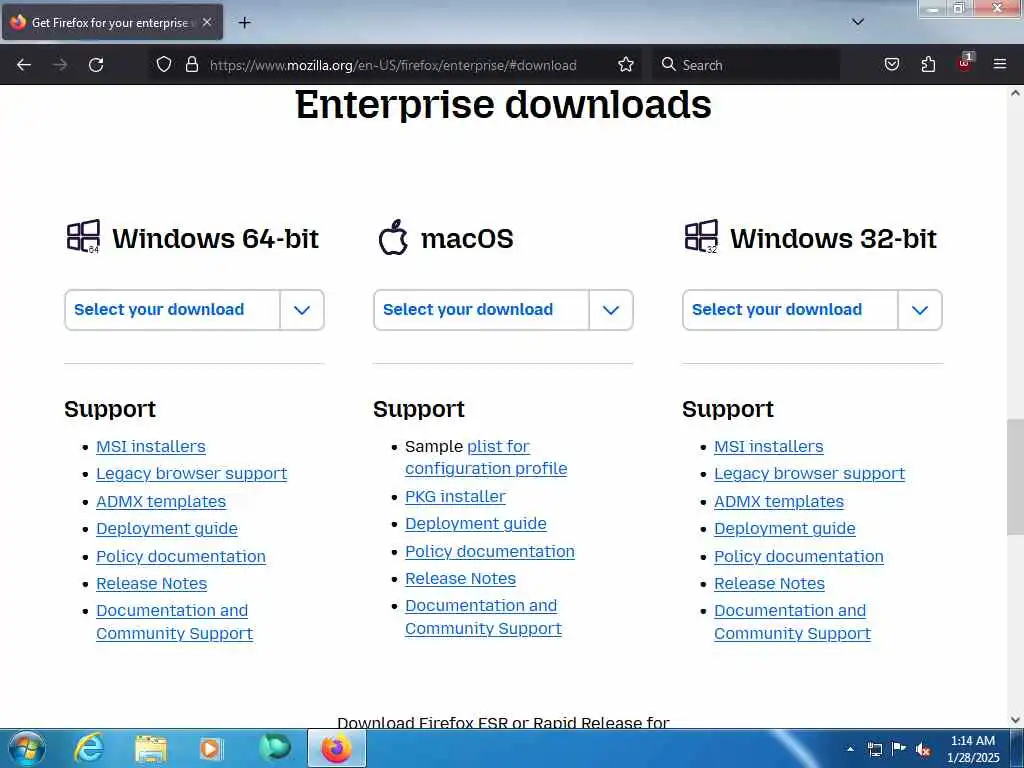
Task: Open Release Notes under Windows 32-bit
Action: click(x=769, y=584)
